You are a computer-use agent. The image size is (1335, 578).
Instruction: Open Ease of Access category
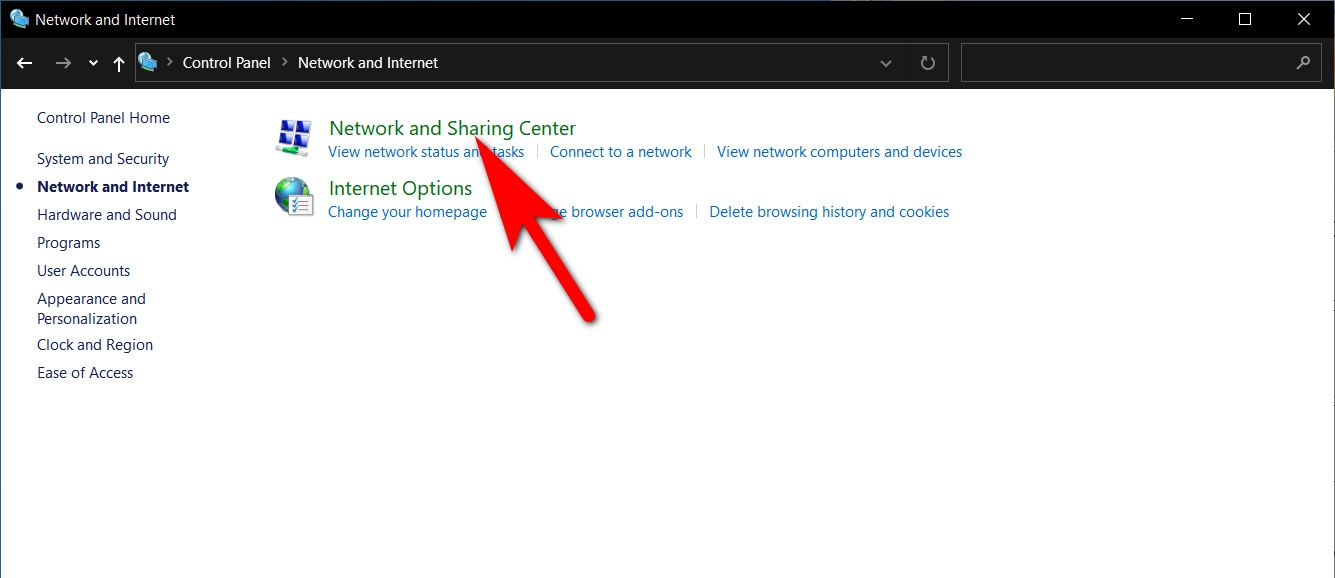[85, 373]
